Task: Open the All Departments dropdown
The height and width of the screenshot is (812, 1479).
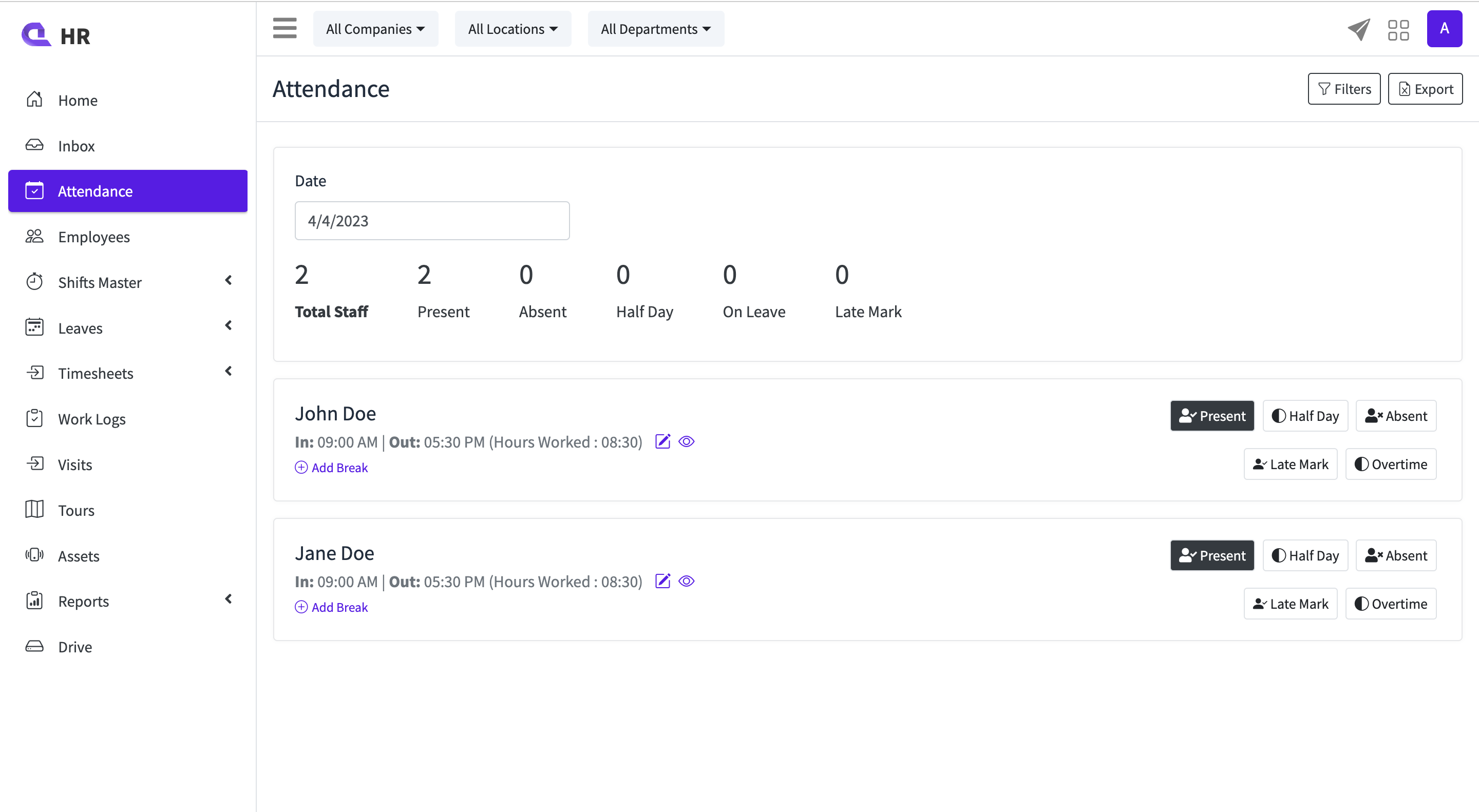Action: (655, 29)
